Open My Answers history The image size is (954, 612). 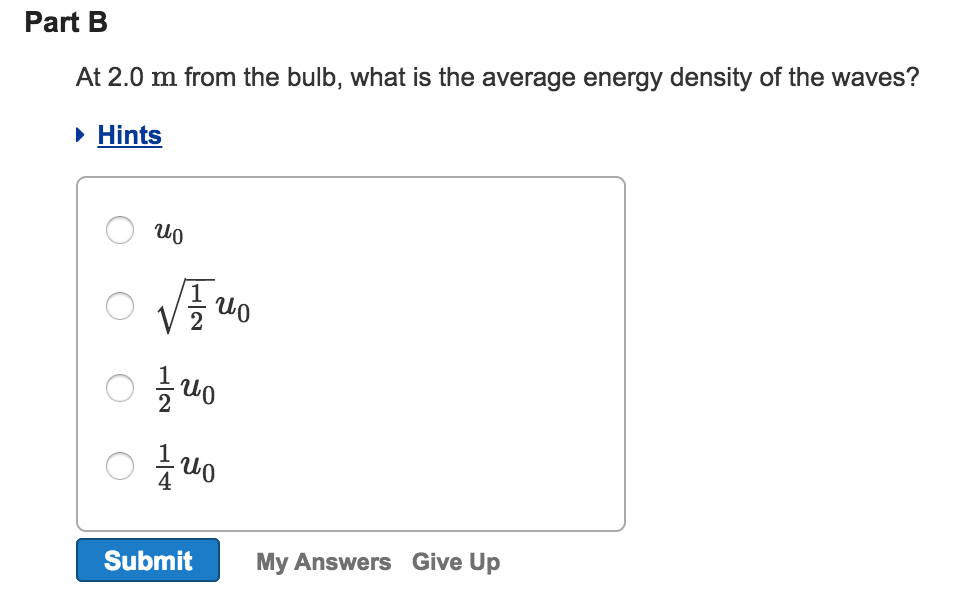coord(323,561)
